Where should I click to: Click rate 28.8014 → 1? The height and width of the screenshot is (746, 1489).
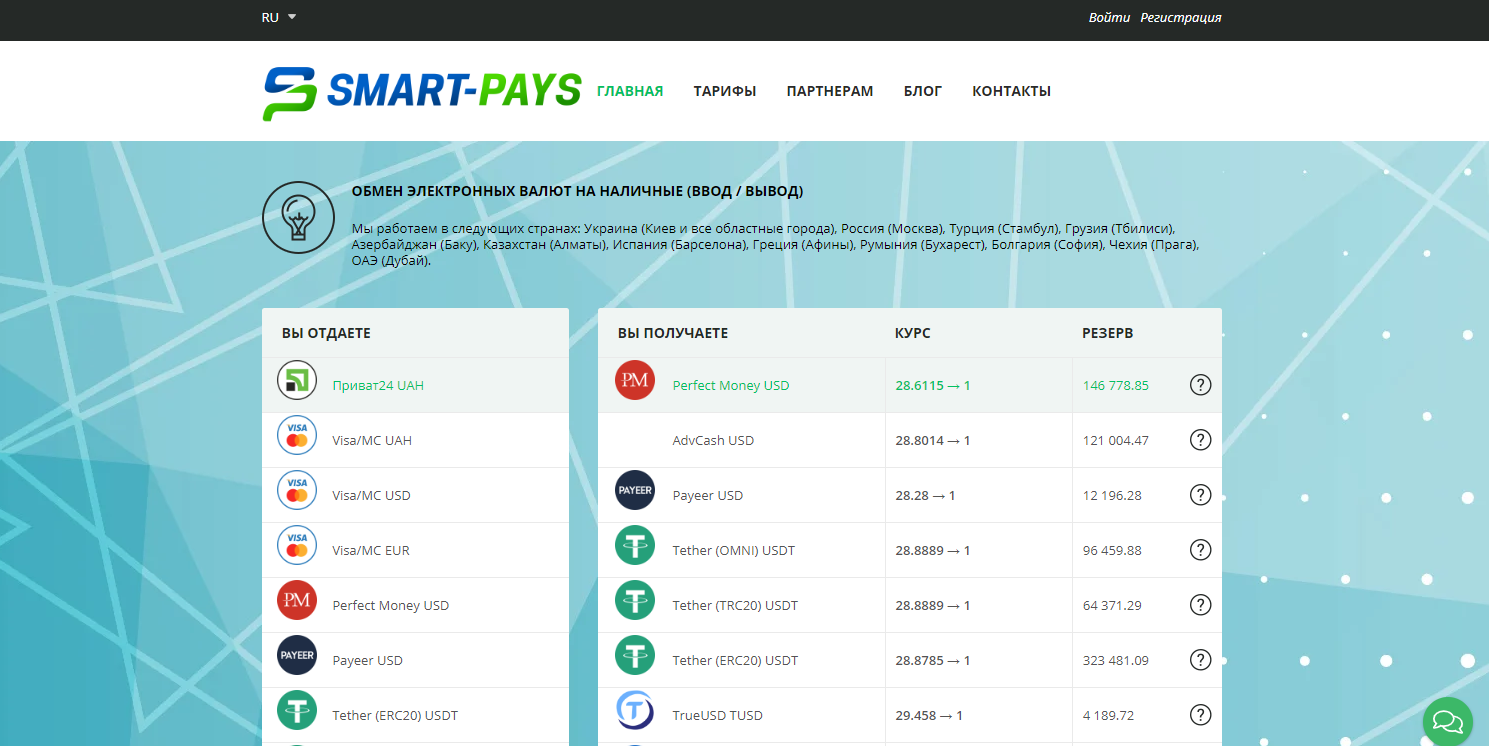click(x=933, y=441)
